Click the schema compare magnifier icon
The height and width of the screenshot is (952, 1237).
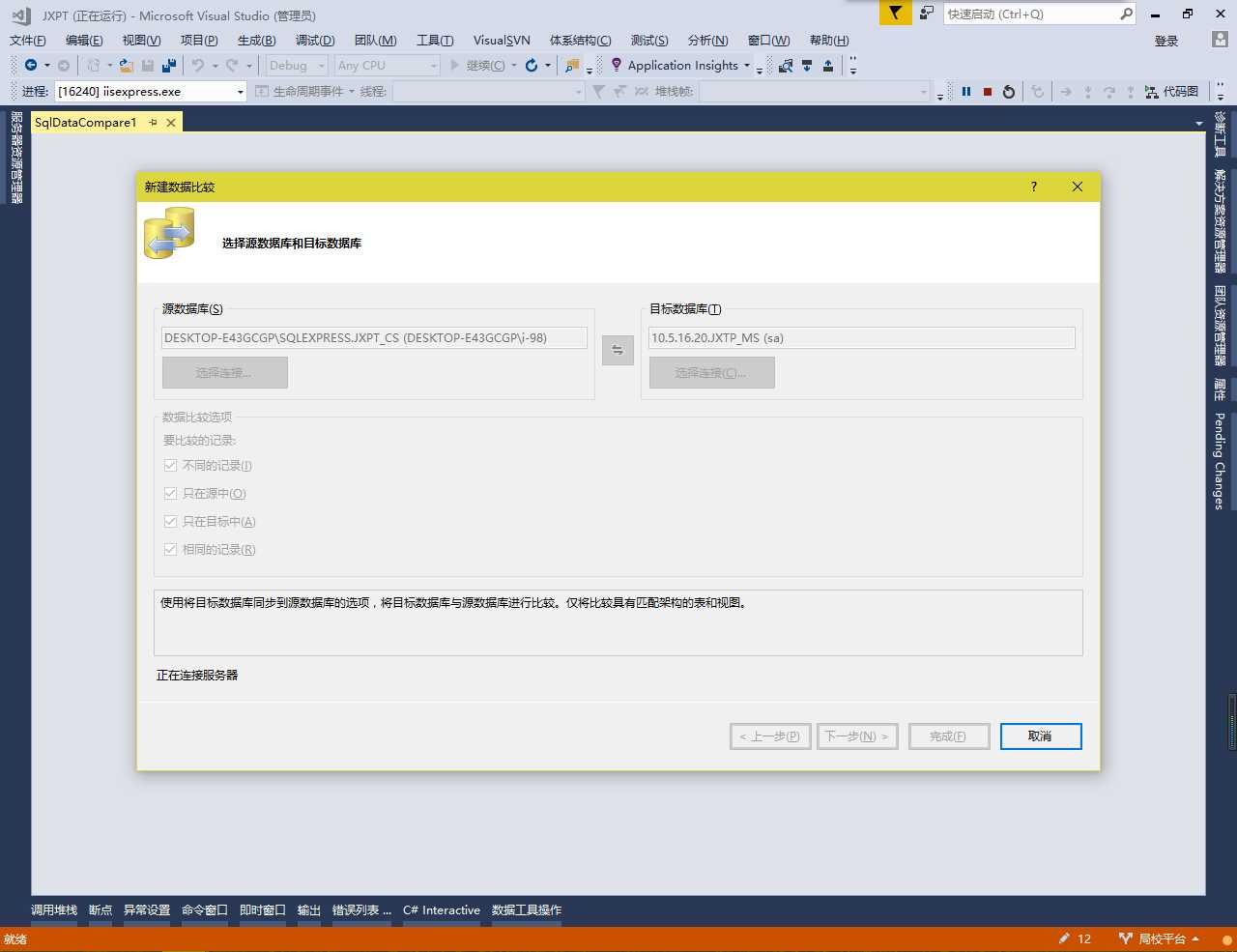tap(786, 66)
